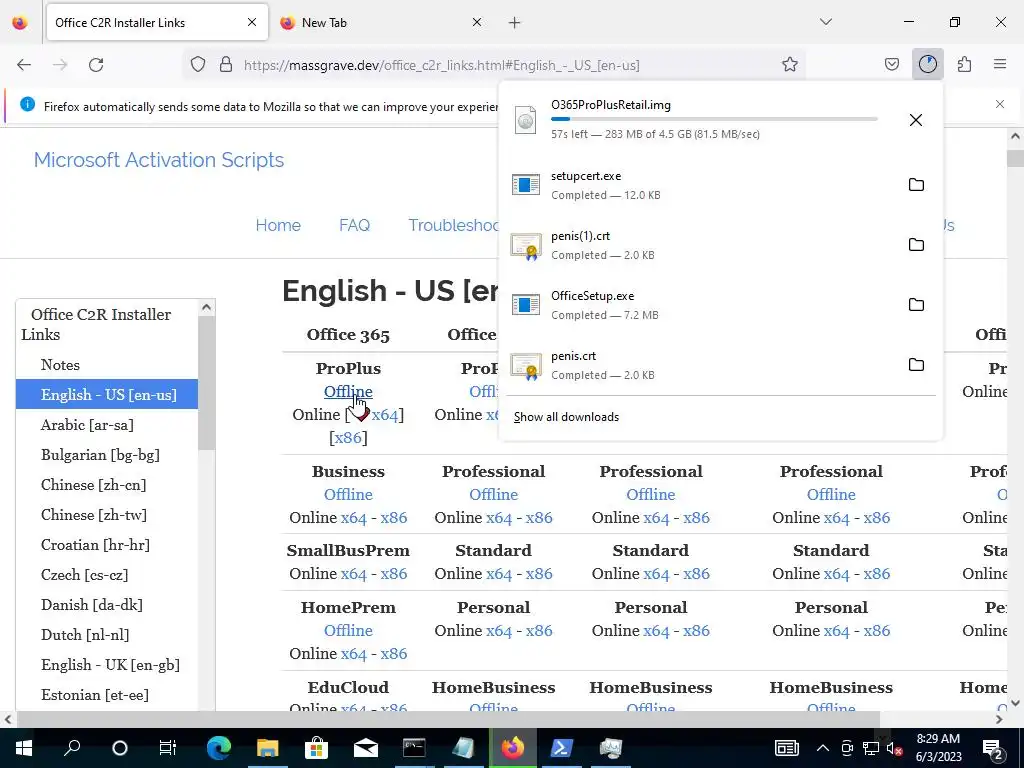This screenshot has width=1024, height=768.
Task: Select Notes in sidebar
Action: [x=60, y=364]
